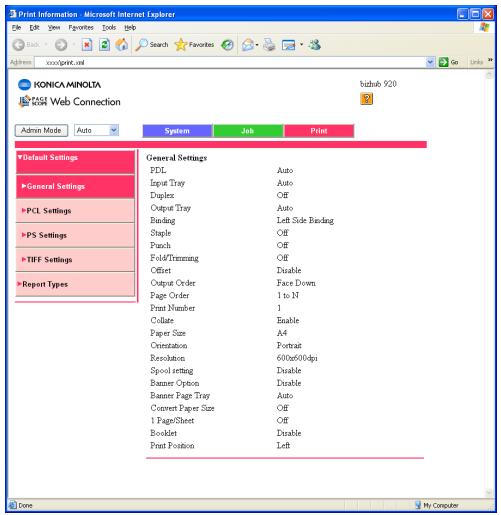Expand the address bar dropdown arrow
This screenshot has height=515, width=501.
[430, 62]
